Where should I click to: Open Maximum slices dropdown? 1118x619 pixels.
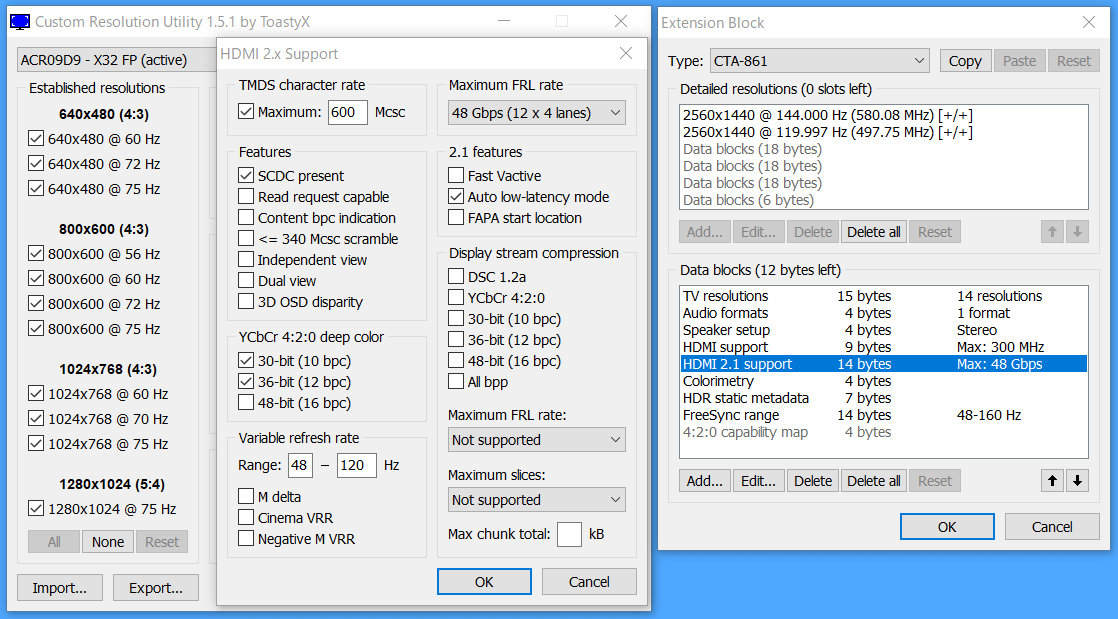coord(536,500)
